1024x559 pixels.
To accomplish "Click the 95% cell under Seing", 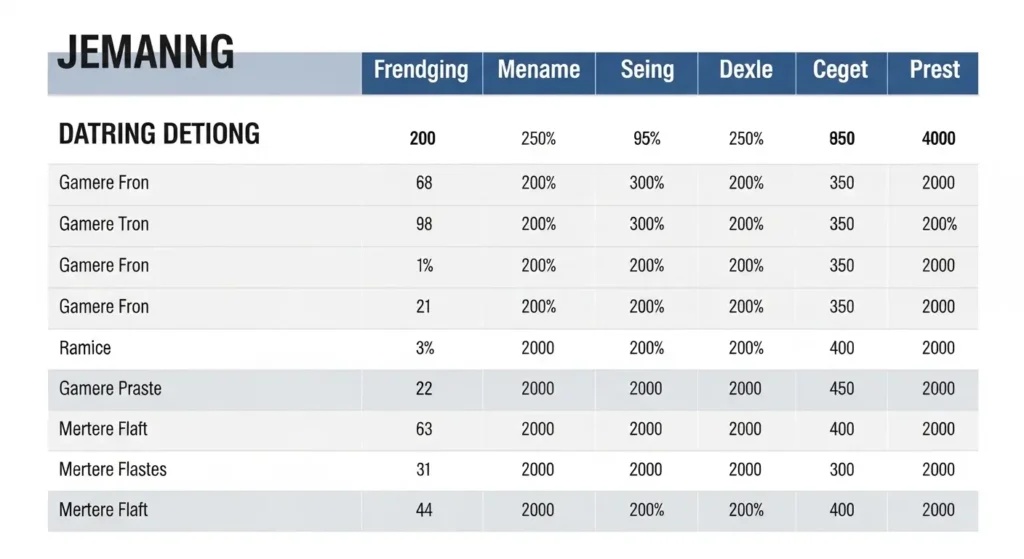I will point(646,139).
